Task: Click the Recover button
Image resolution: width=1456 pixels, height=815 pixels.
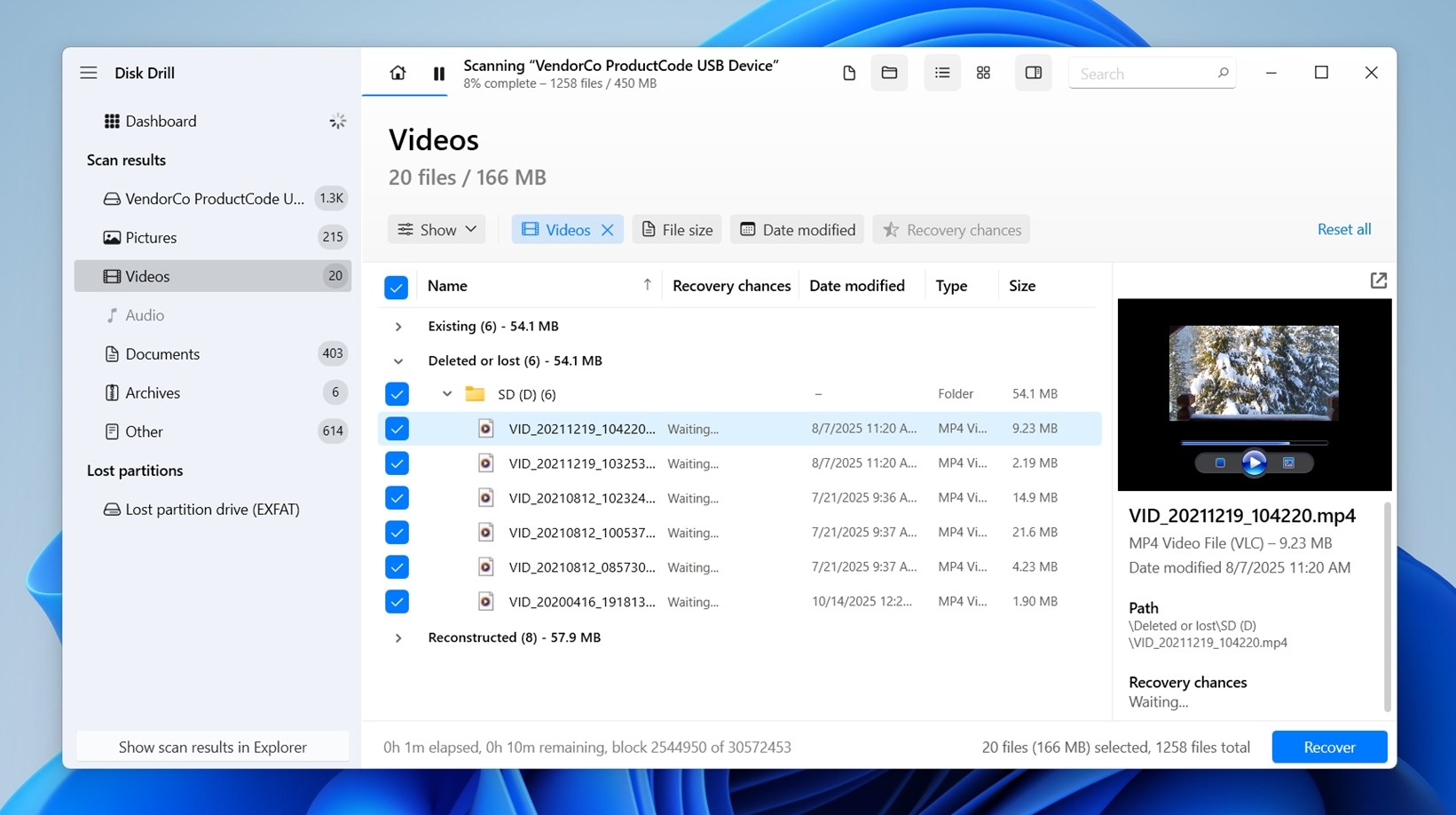Action: coord(1328,747)
